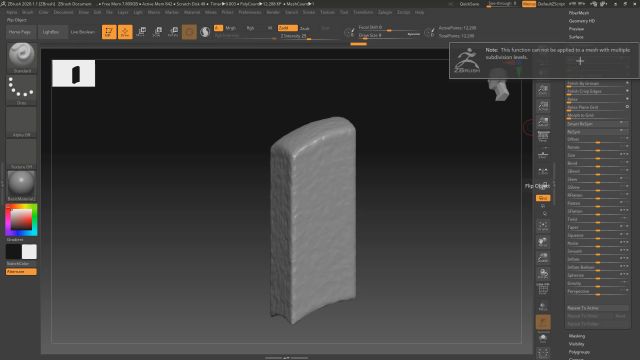
Task: Expand the Preview sub-palette
Action: (x=576, y=29)
